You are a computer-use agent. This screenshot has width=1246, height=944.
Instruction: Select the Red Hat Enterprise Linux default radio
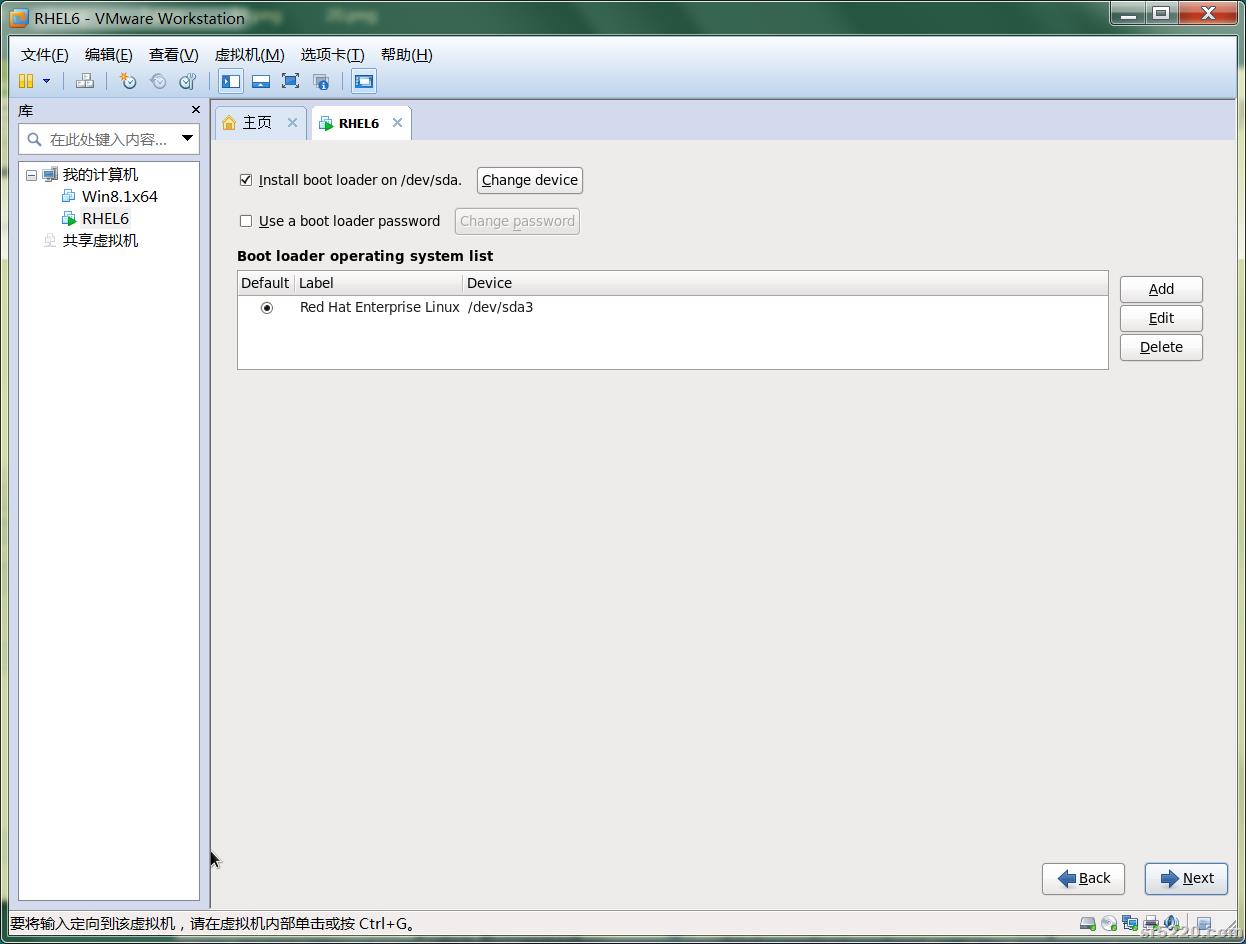[x=267, y=308]
